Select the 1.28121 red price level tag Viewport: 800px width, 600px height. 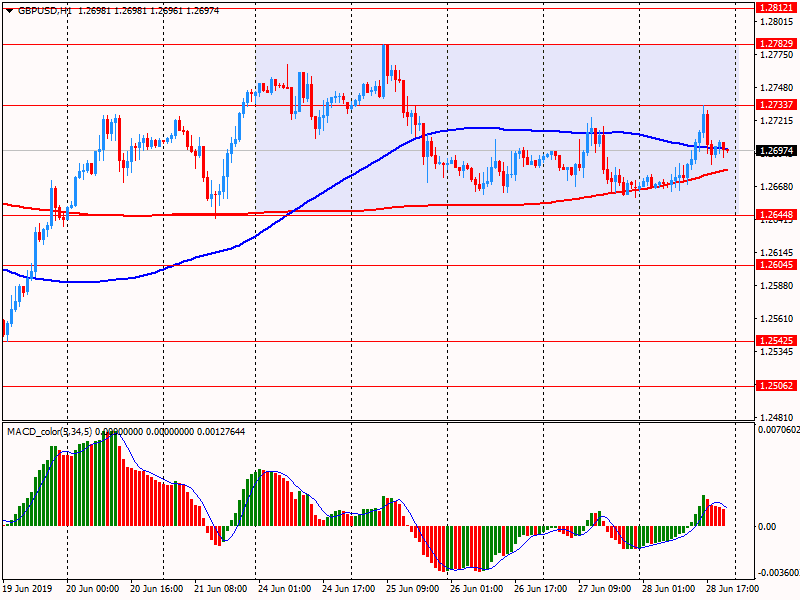pos(776,8)
